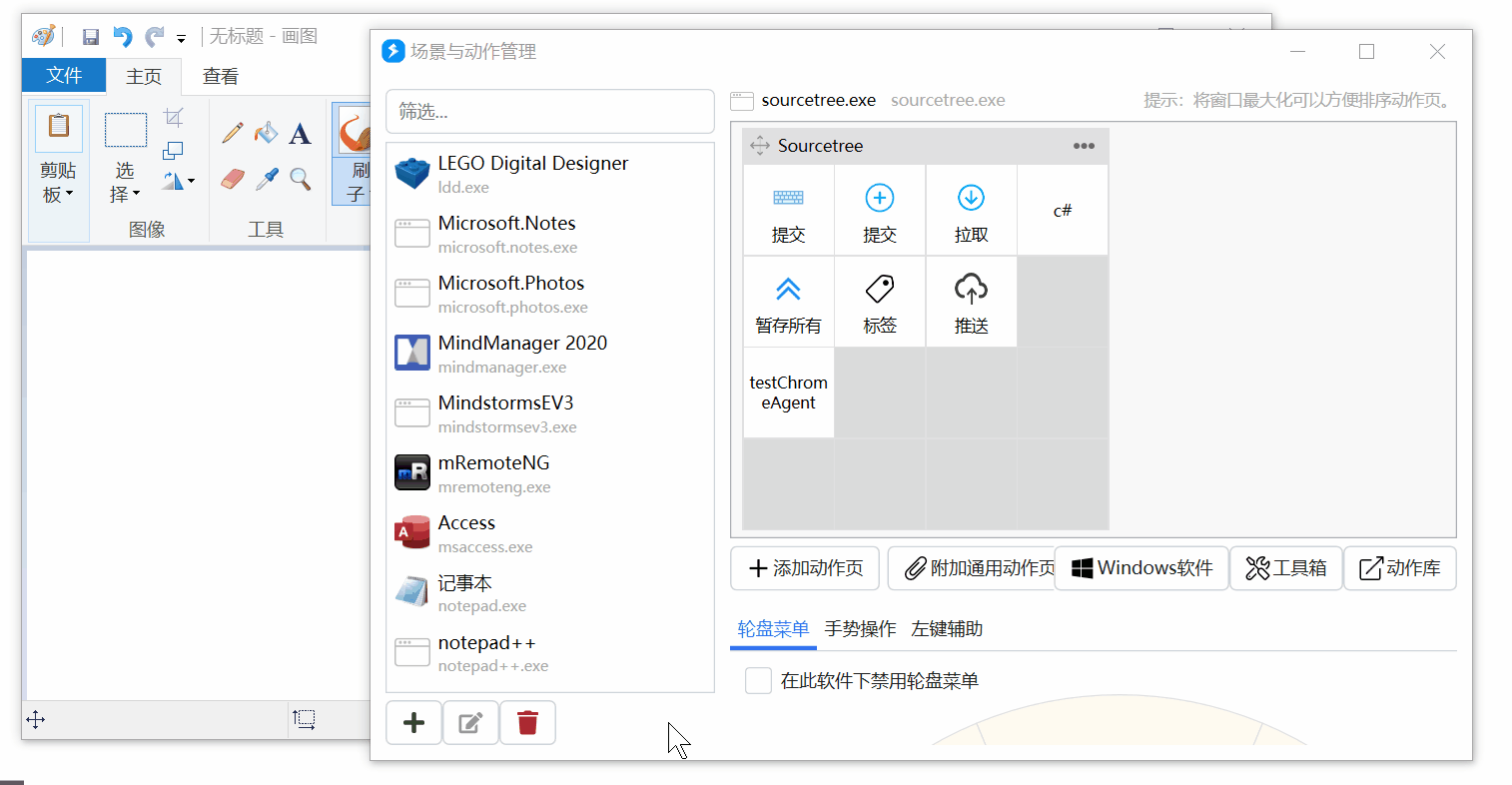
Task: Select the pencil tool in Paint
Action: tap(233, 133)
